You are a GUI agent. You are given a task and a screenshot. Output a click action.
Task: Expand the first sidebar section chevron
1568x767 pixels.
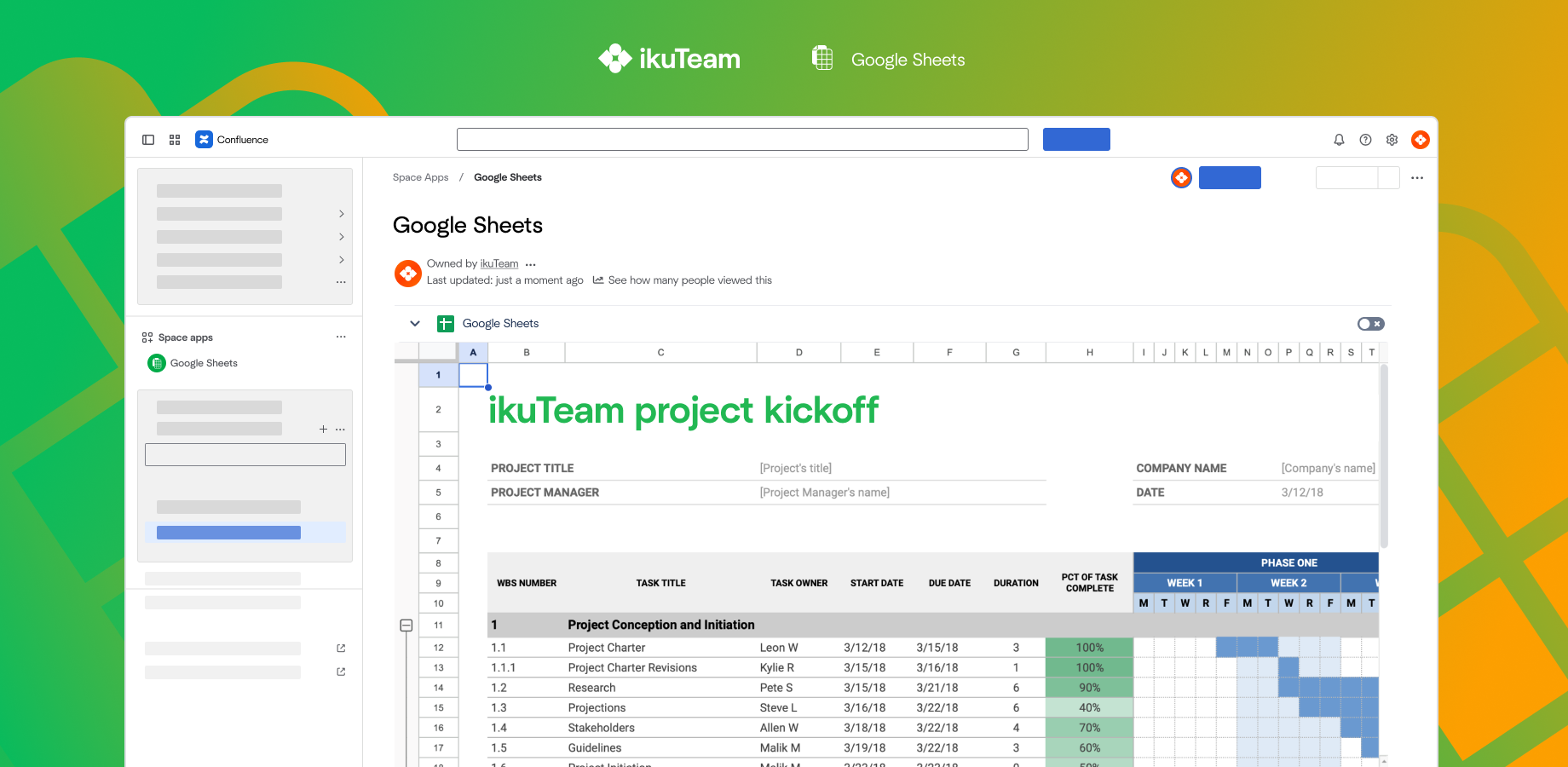click(x=341, y=213)
